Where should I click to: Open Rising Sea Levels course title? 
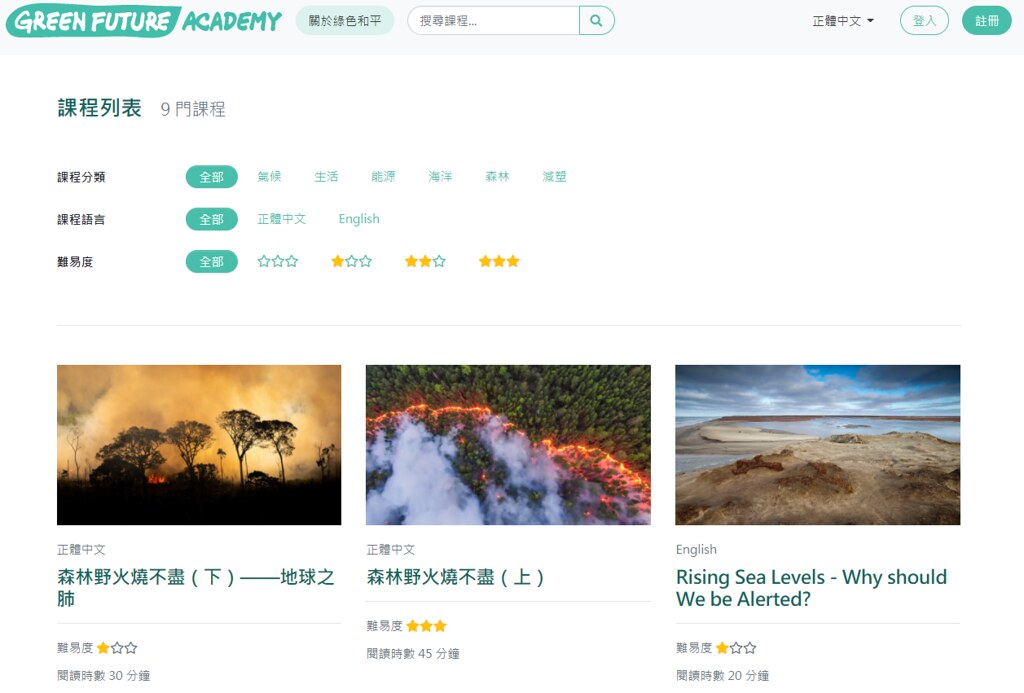coord(812,588)
